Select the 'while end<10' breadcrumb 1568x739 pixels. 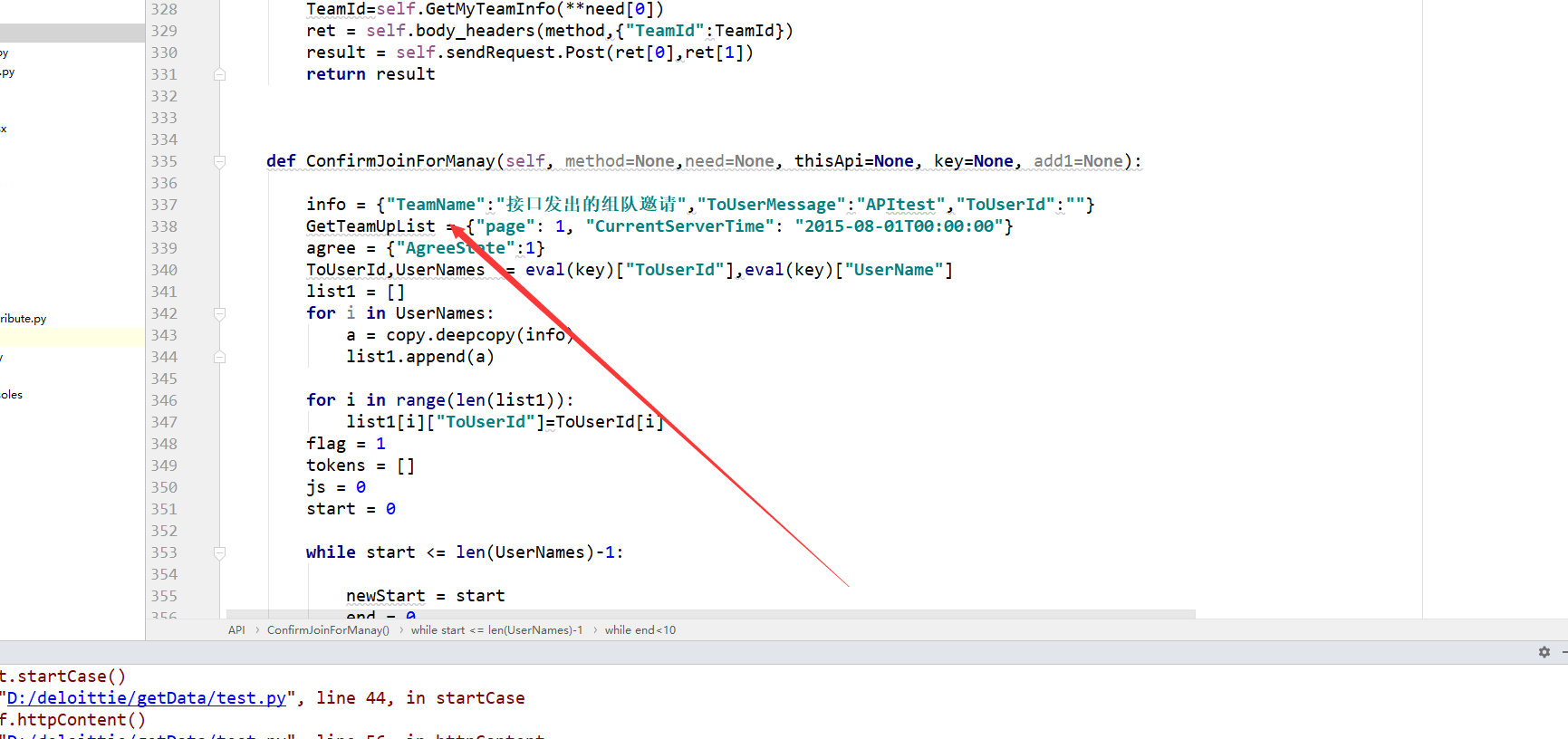[x=640, y=630]
